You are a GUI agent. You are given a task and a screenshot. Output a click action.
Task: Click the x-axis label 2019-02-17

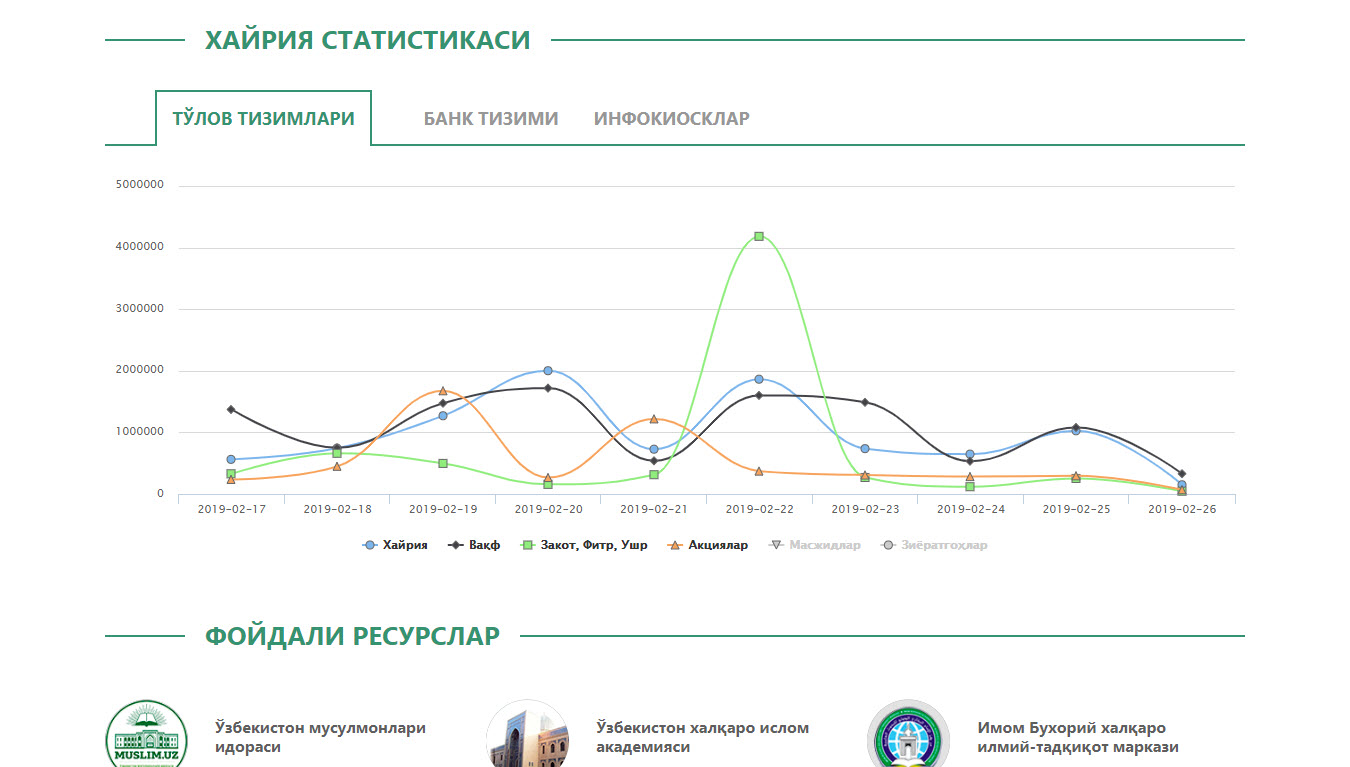[x=232, y=509]
